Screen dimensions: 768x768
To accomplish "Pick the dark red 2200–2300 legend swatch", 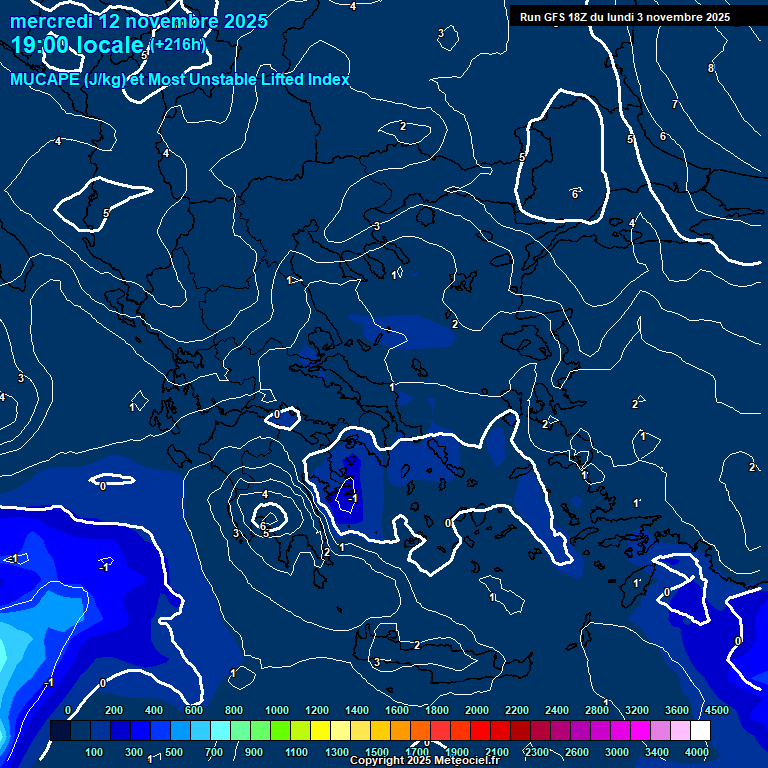I will [x=520, y=730].
